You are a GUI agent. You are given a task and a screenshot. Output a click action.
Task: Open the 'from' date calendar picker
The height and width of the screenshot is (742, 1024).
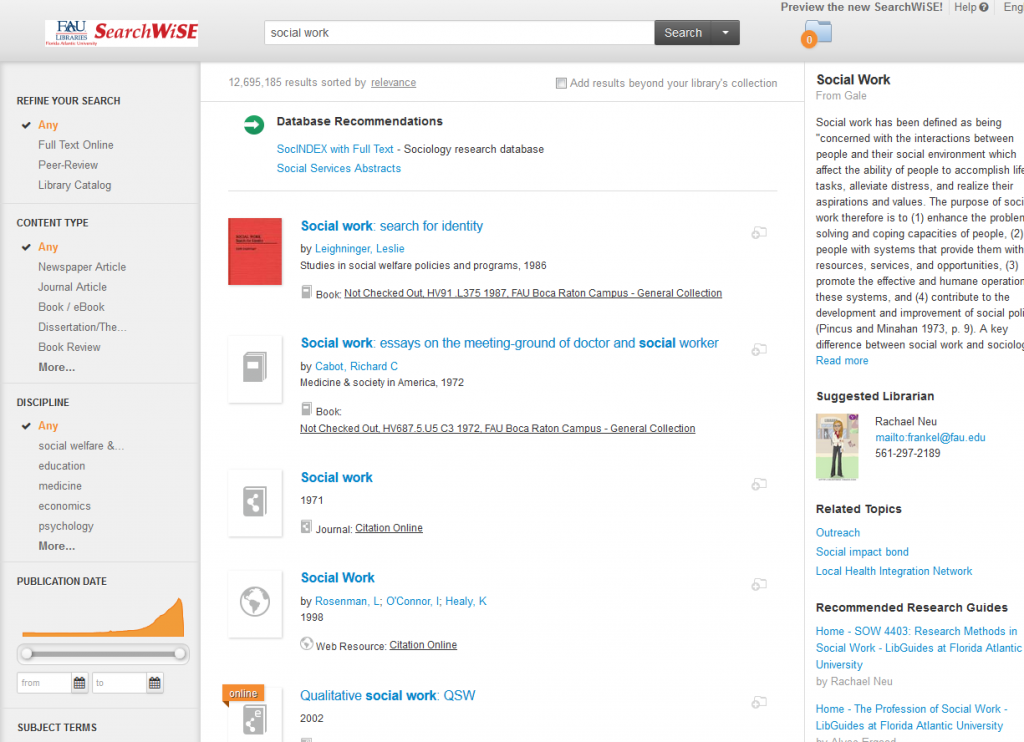(80, 683)
